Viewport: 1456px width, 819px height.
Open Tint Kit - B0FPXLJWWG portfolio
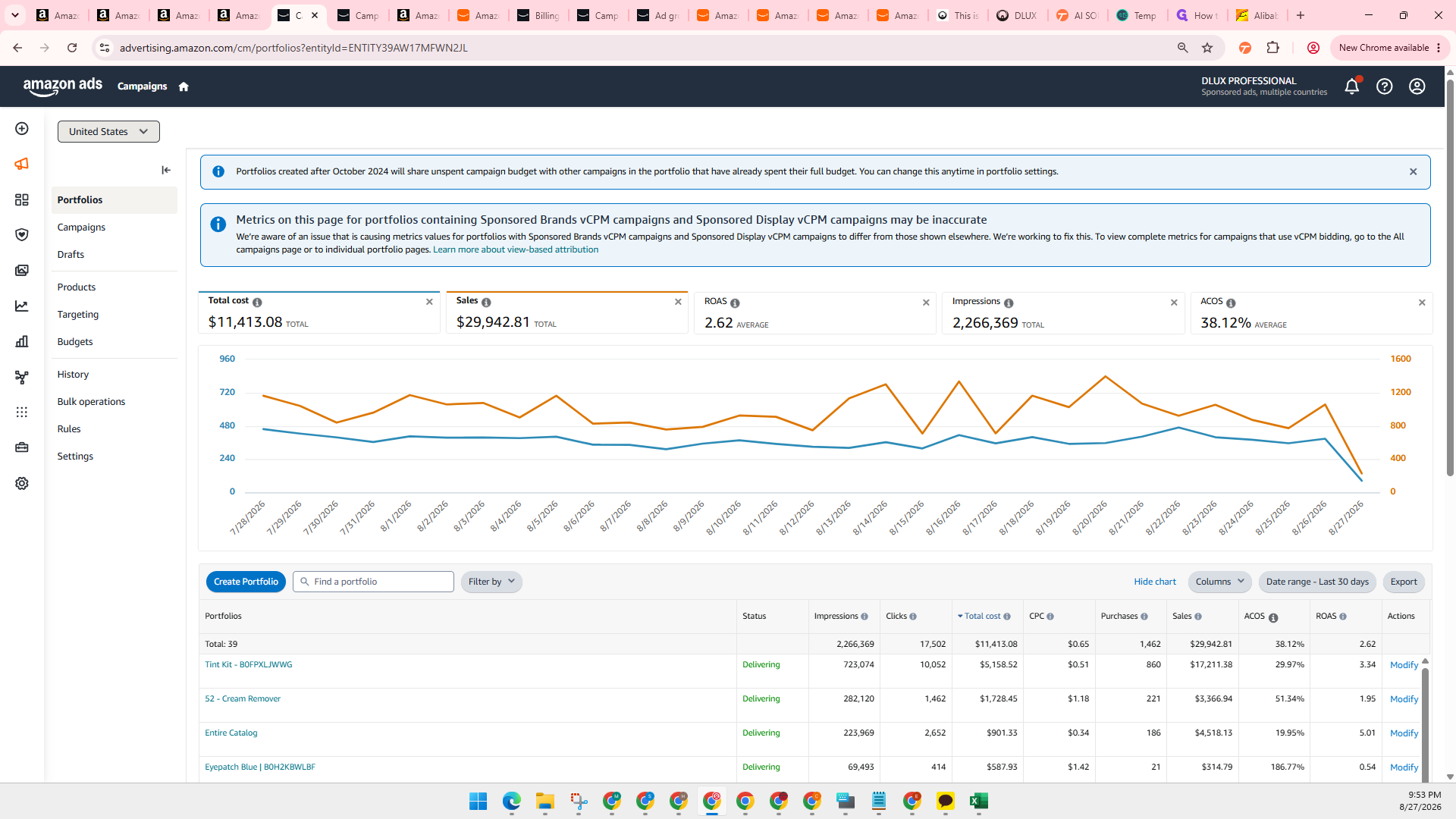pos(248,665)
